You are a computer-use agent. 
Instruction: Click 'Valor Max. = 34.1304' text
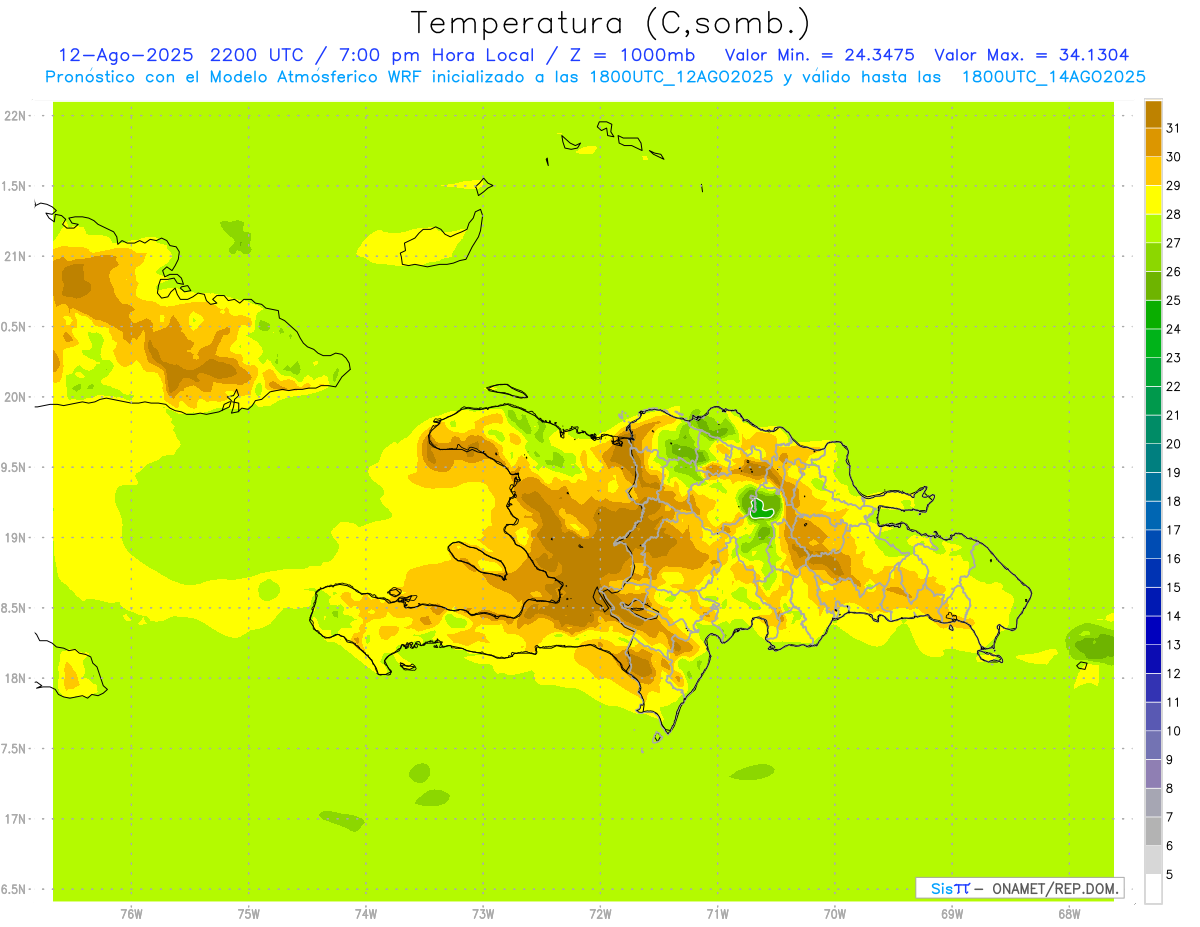pos(1031,55)
